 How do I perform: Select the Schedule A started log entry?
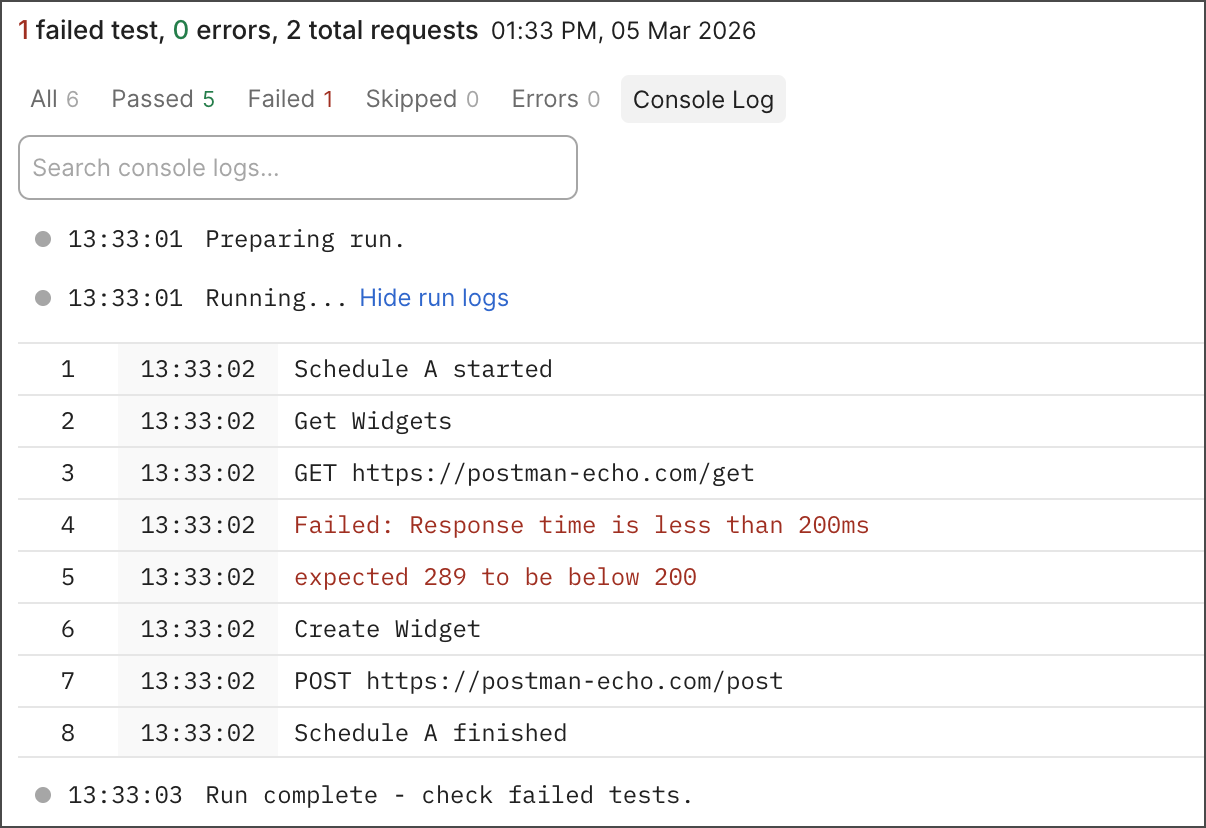tap(422, 369)
